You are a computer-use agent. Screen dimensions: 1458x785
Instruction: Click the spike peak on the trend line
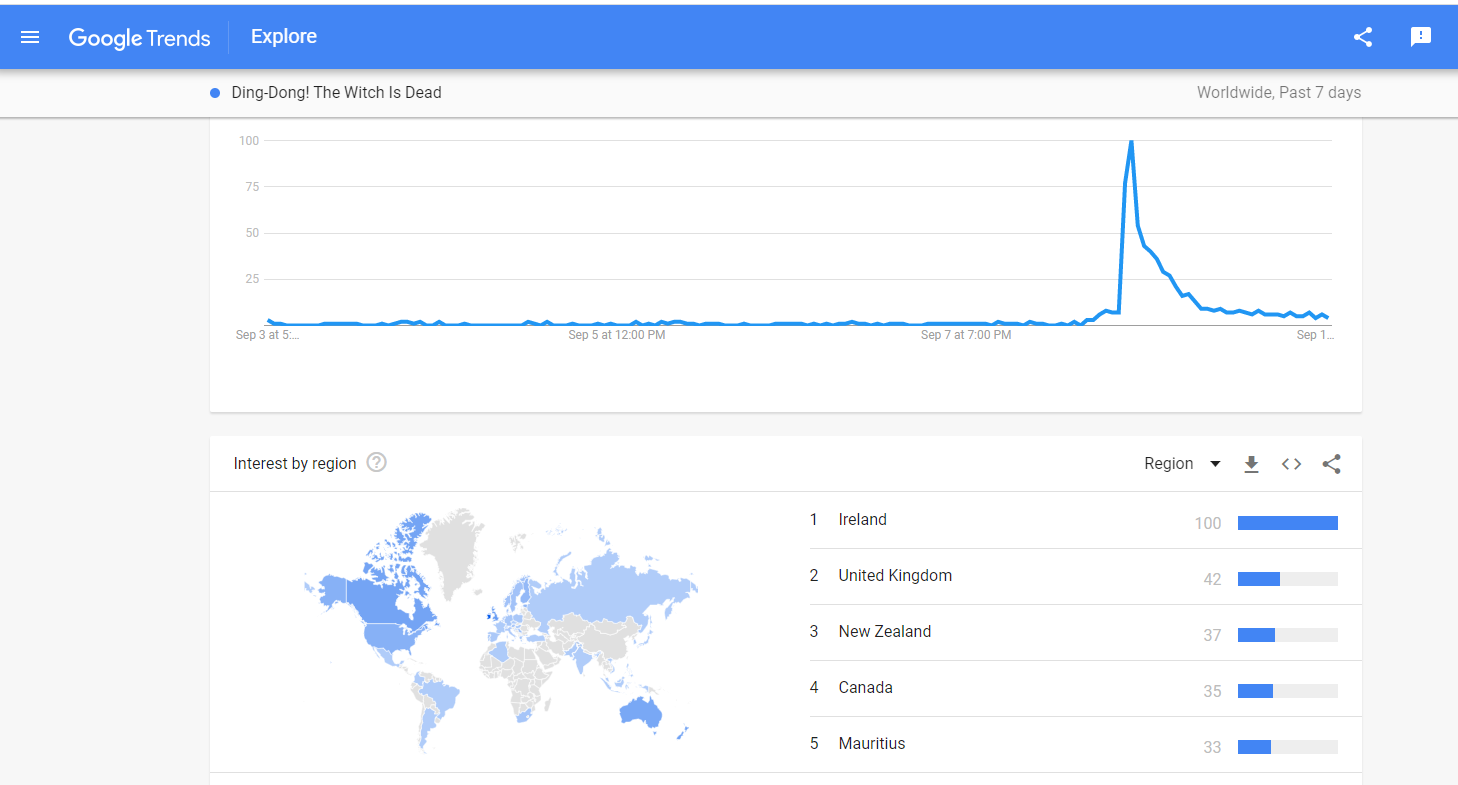coord(1131,142)
